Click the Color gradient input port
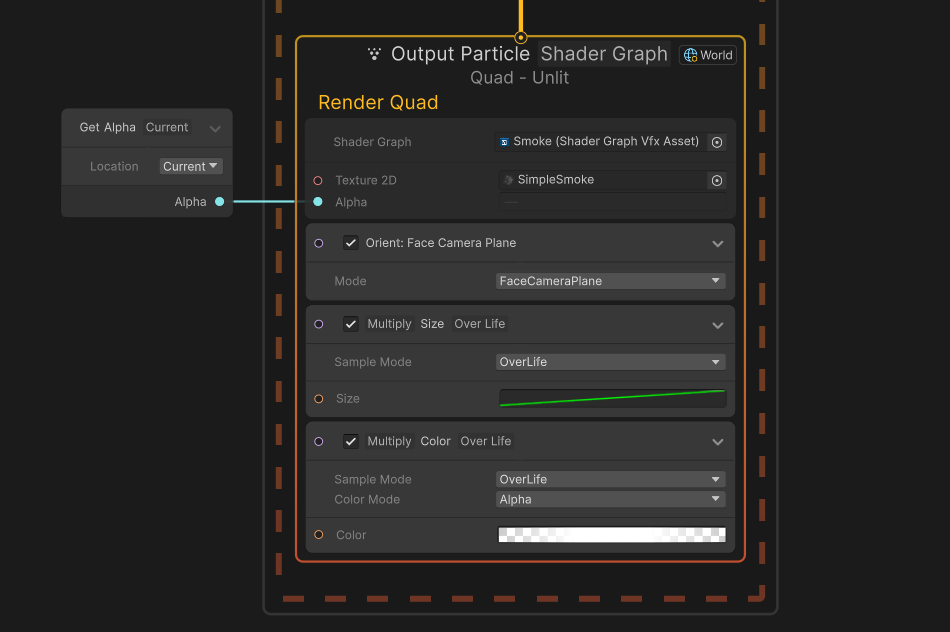 (x=318, y=535)
